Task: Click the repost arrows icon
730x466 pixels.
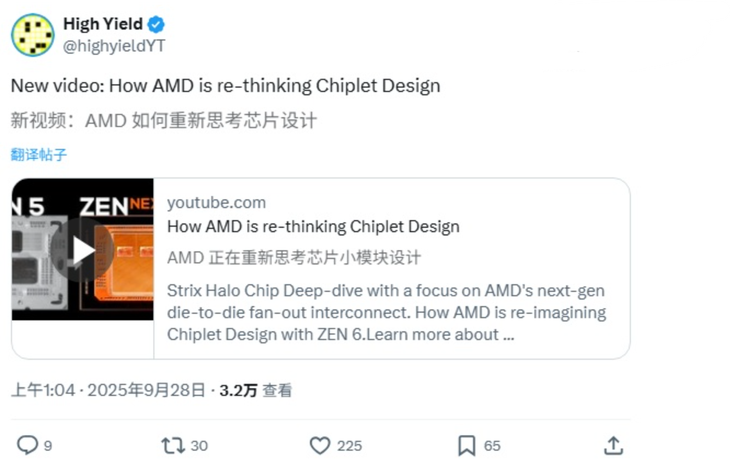Action: click(x=173, y=445)
